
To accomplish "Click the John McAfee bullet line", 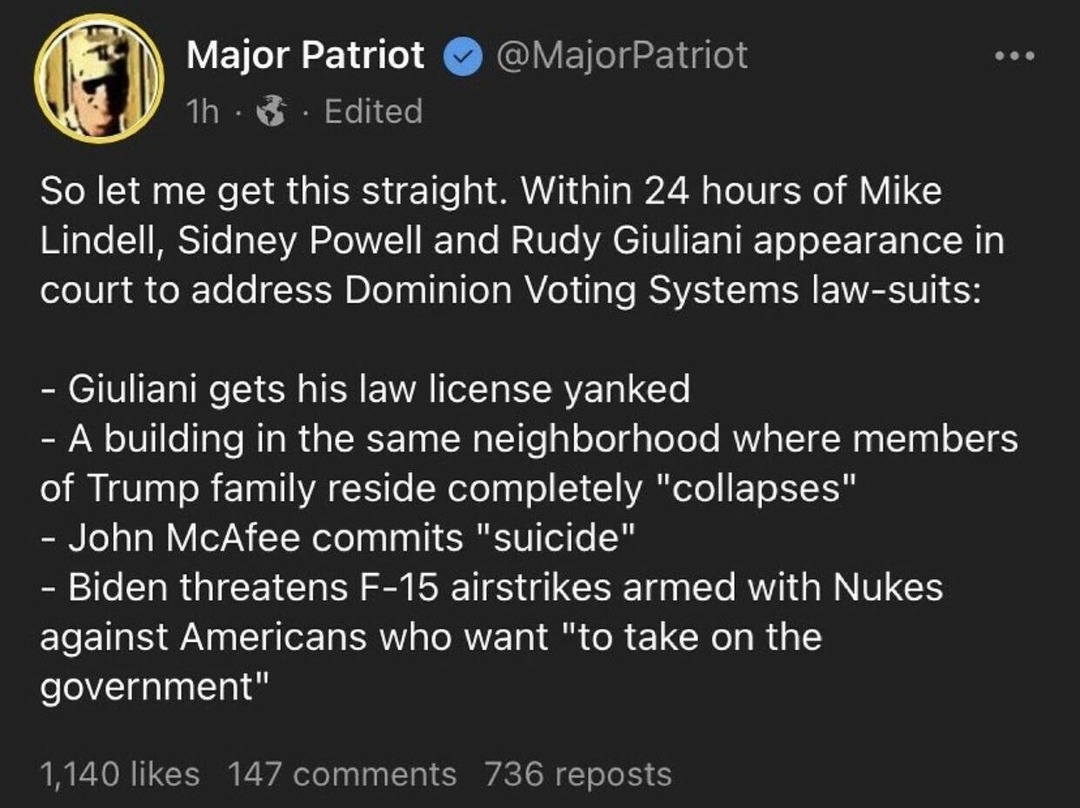I will [x=338, y=538].
